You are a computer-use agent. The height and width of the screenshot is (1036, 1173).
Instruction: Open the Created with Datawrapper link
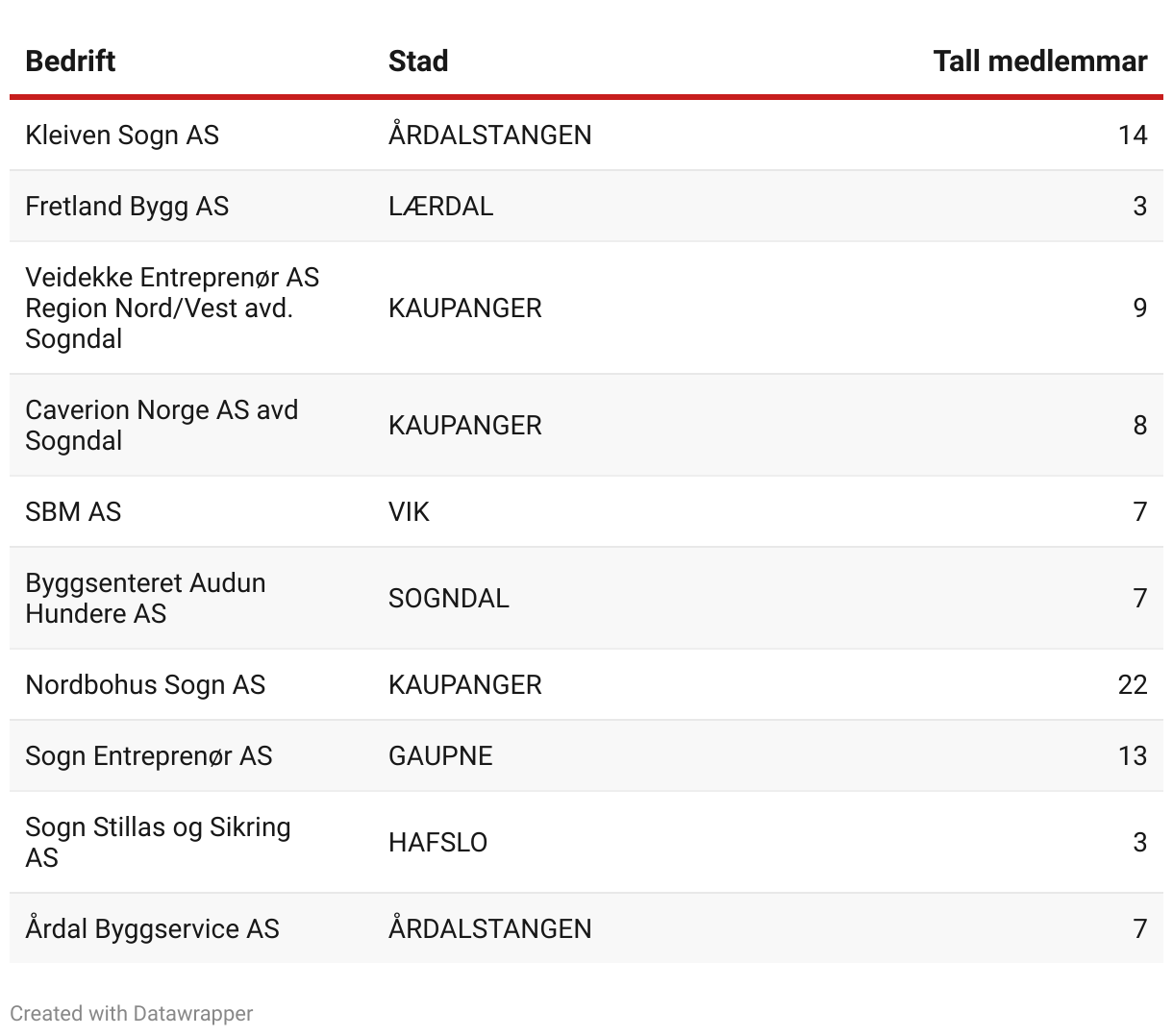(132, 1013)
